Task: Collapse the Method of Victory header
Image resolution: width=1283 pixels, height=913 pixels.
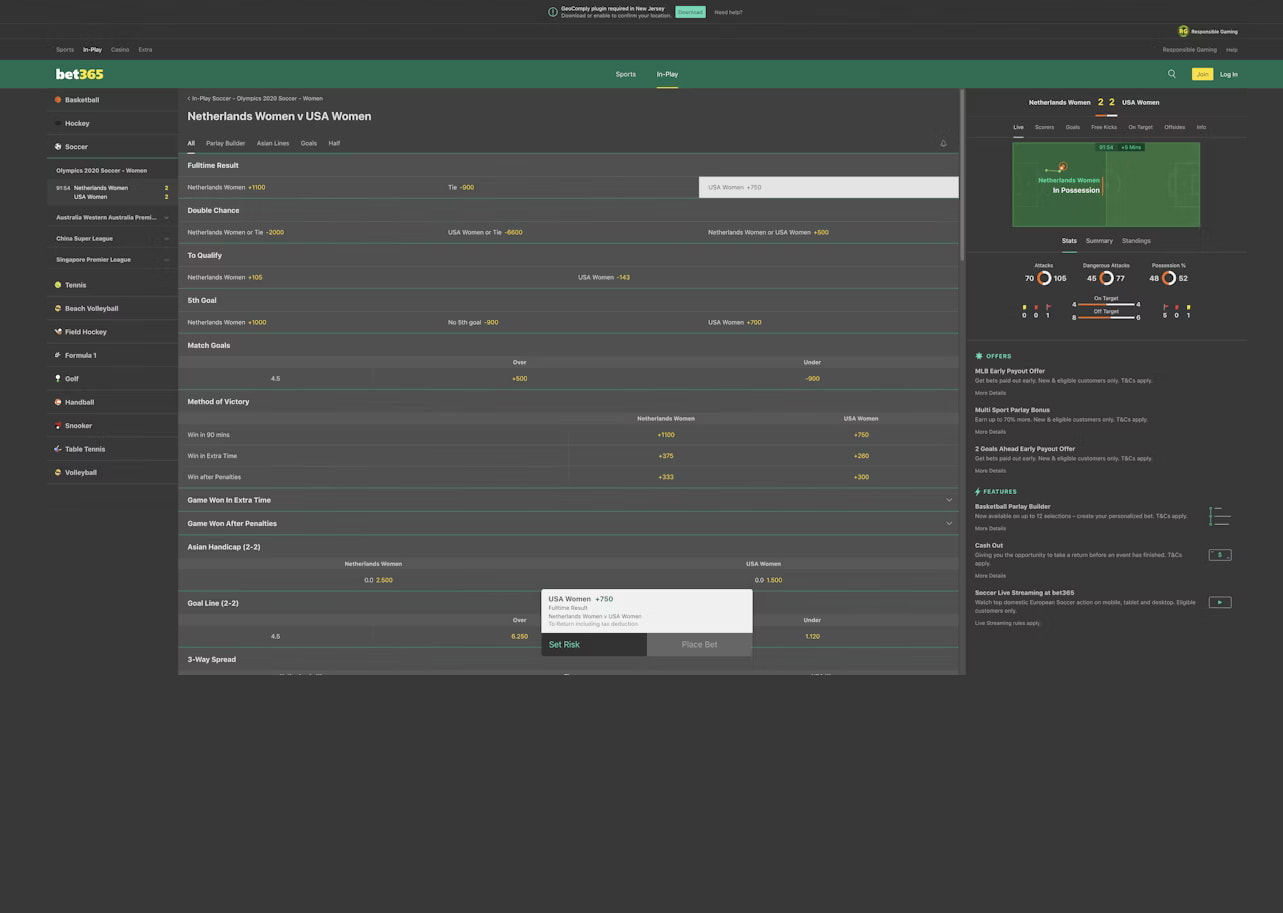Action: coord(568,401)
